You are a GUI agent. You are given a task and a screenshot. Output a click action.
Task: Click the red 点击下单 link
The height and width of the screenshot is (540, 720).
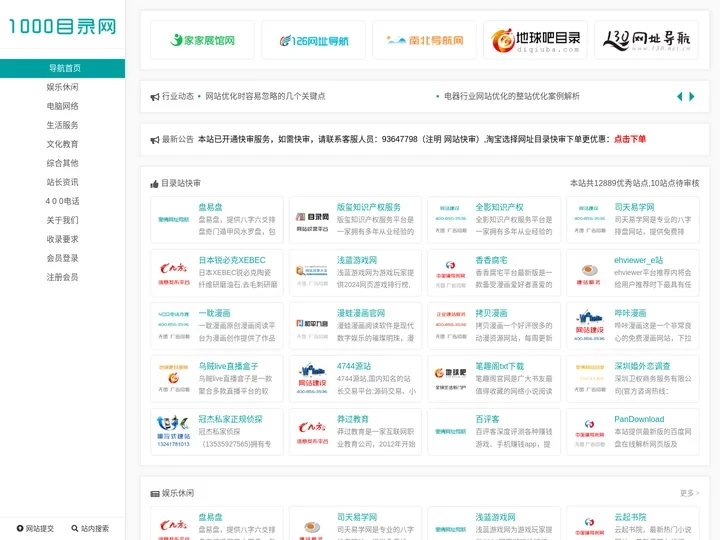(630, 139)
